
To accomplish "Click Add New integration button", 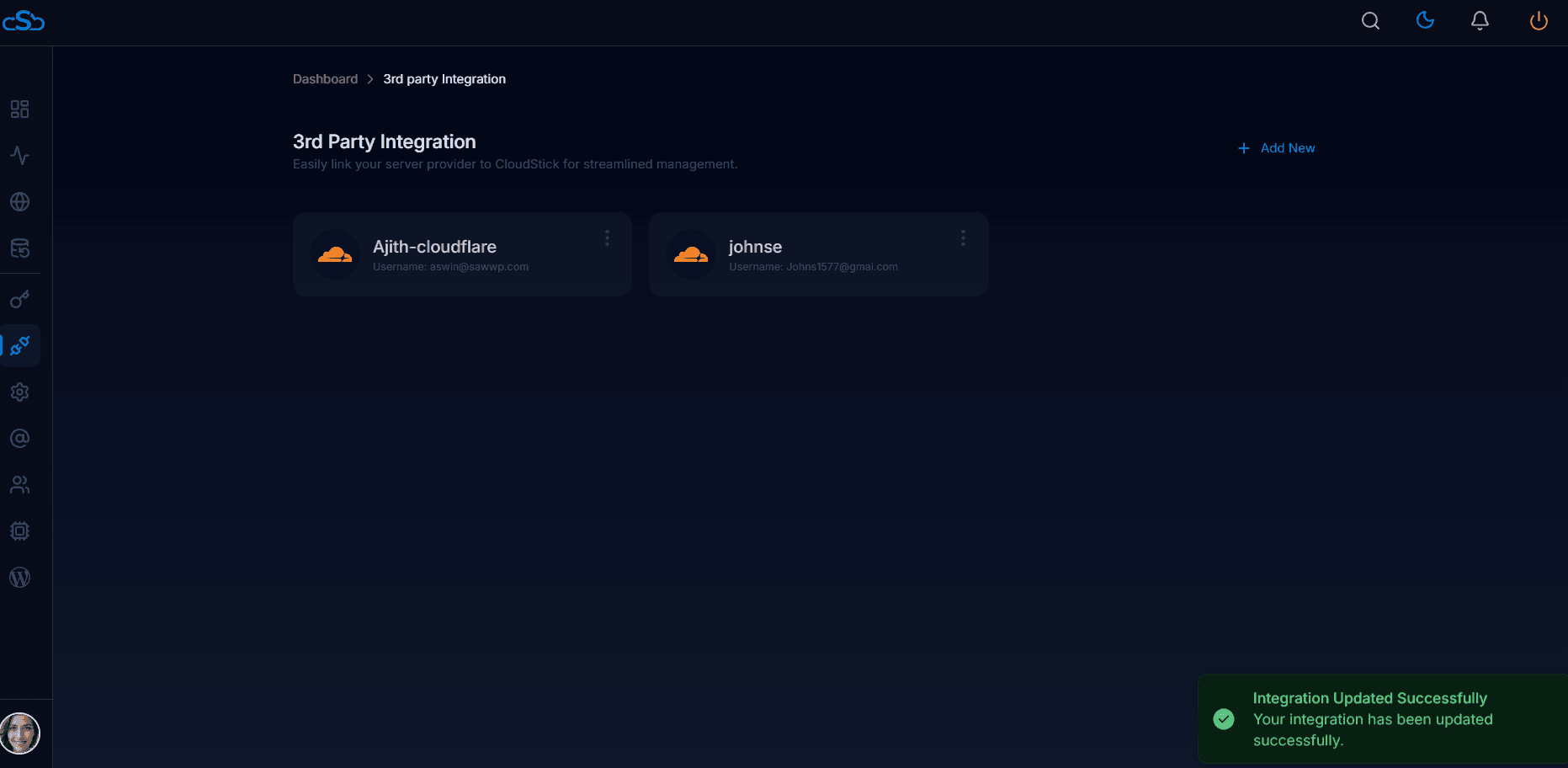I will [1276, 148].
